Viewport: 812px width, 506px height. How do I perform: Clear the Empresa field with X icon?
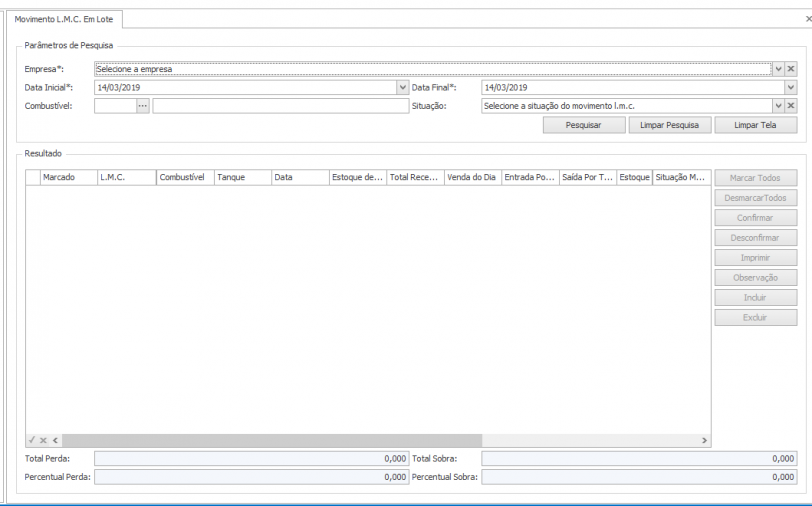click(791, 69)
